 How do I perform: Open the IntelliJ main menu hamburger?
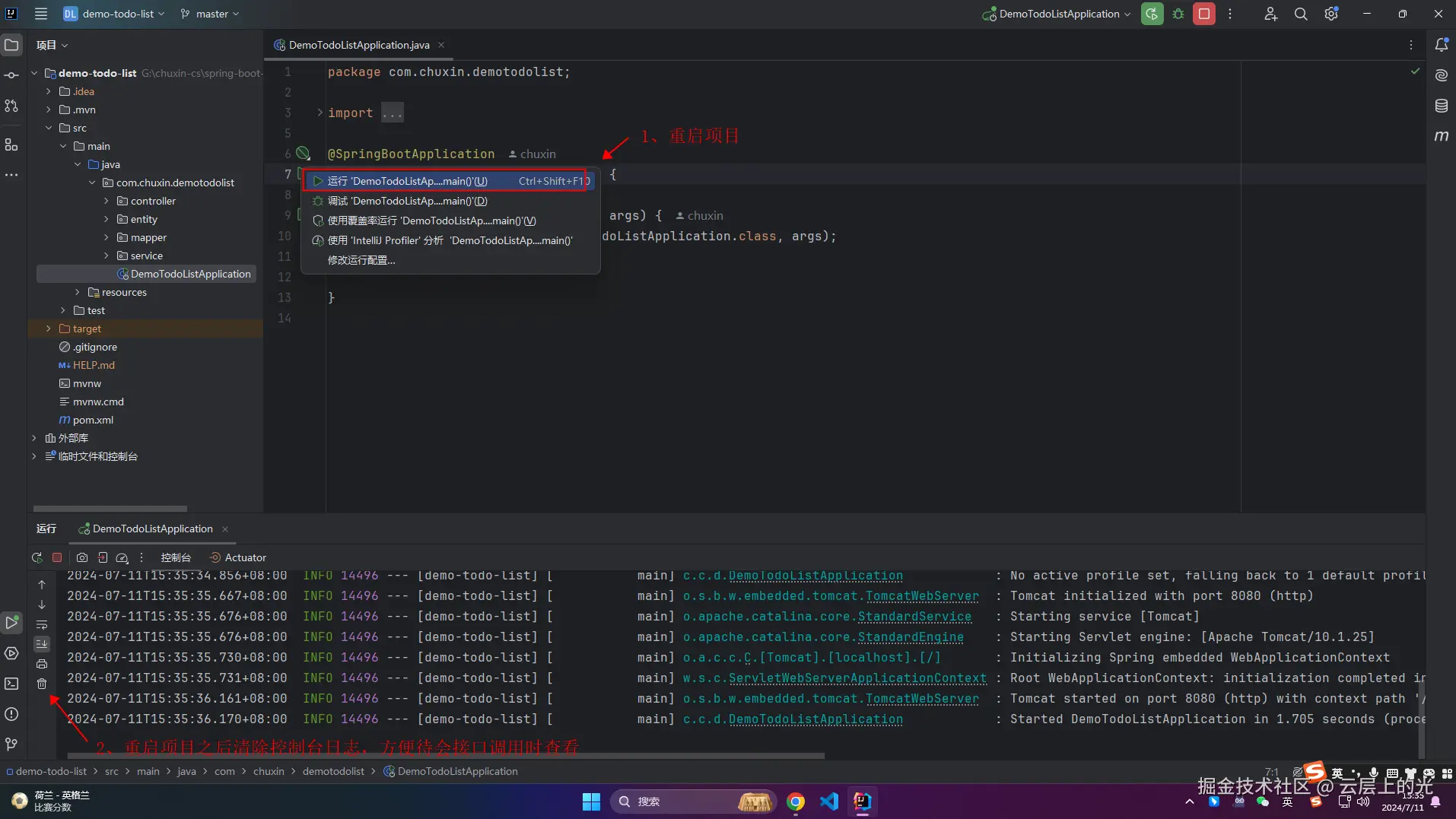coord(41,14)
